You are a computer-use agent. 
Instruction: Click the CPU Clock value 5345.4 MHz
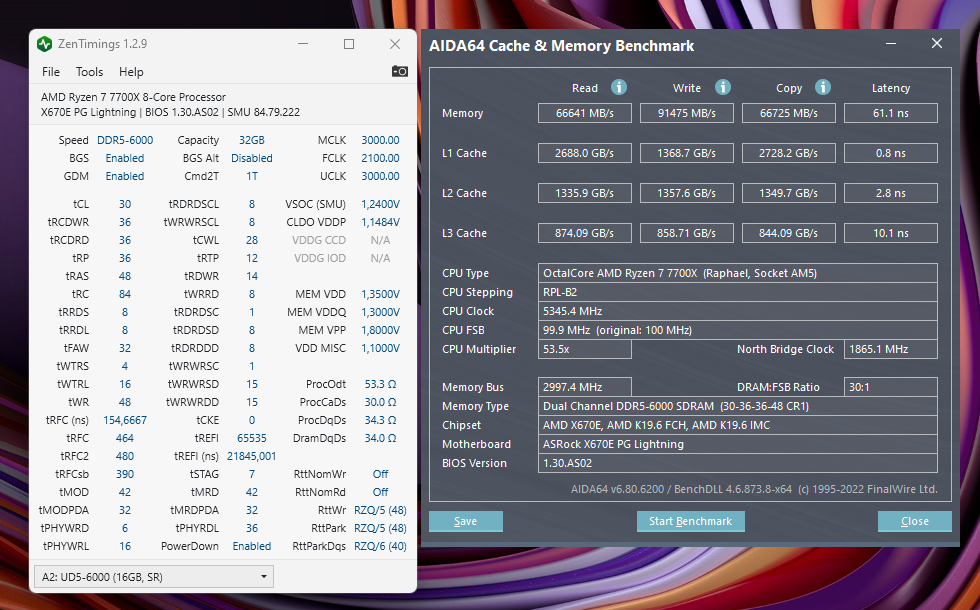click(x=738, y=311)
